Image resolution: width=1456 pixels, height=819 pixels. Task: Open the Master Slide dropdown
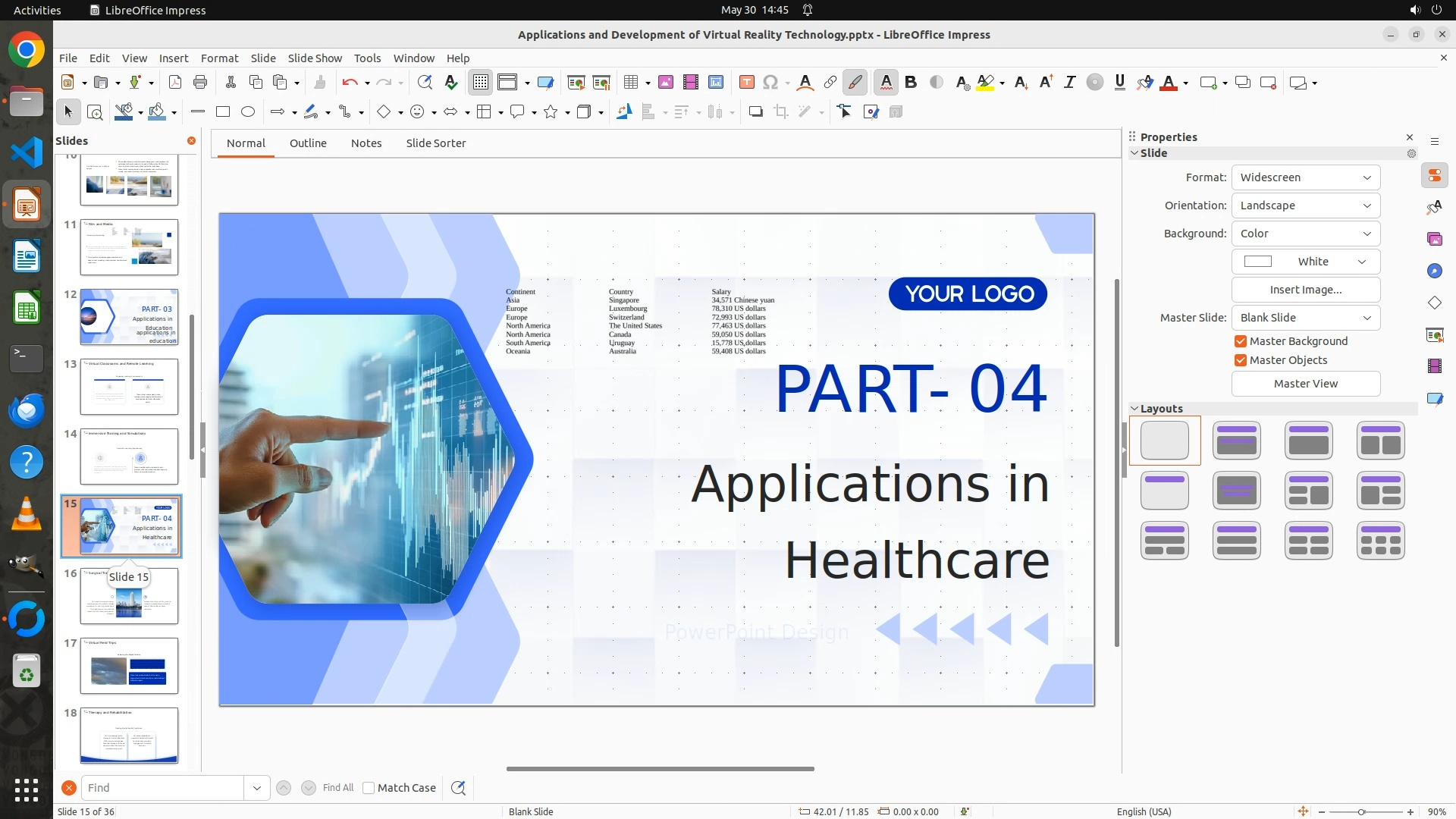coord(1305,318)
